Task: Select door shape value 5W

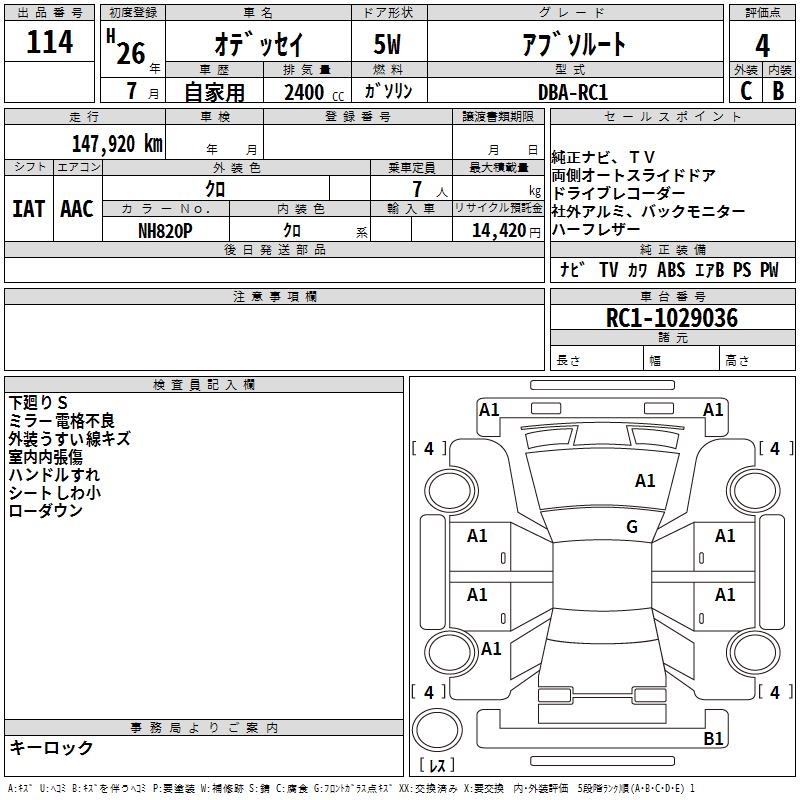Action: pos(387,44)
